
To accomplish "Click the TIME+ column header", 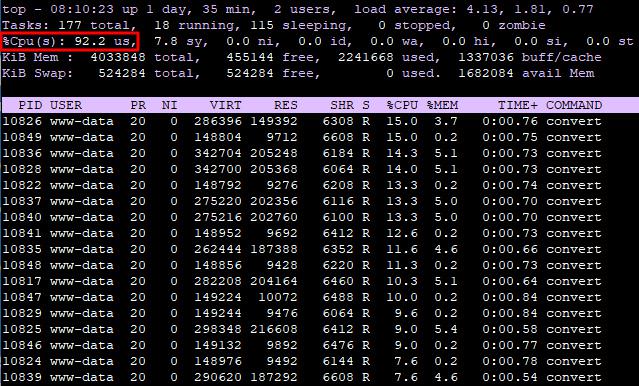I will [518, 105].
